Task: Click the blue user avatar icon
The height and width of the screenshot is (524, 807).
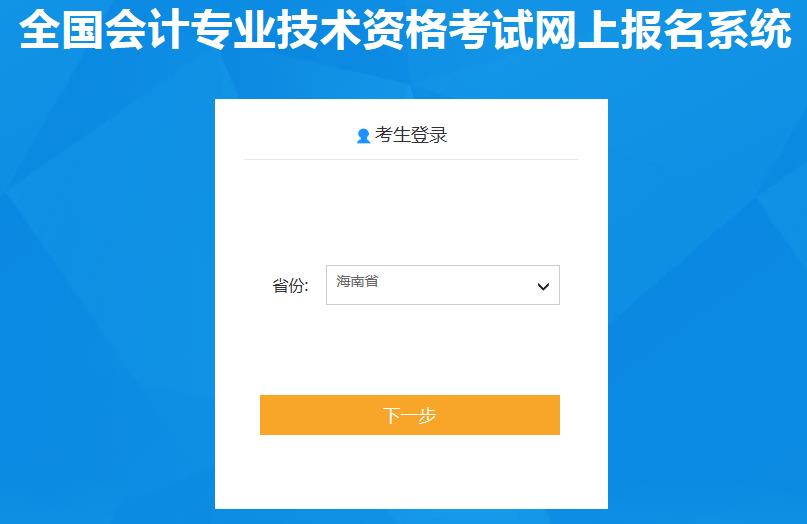Action: pos(363,136)
